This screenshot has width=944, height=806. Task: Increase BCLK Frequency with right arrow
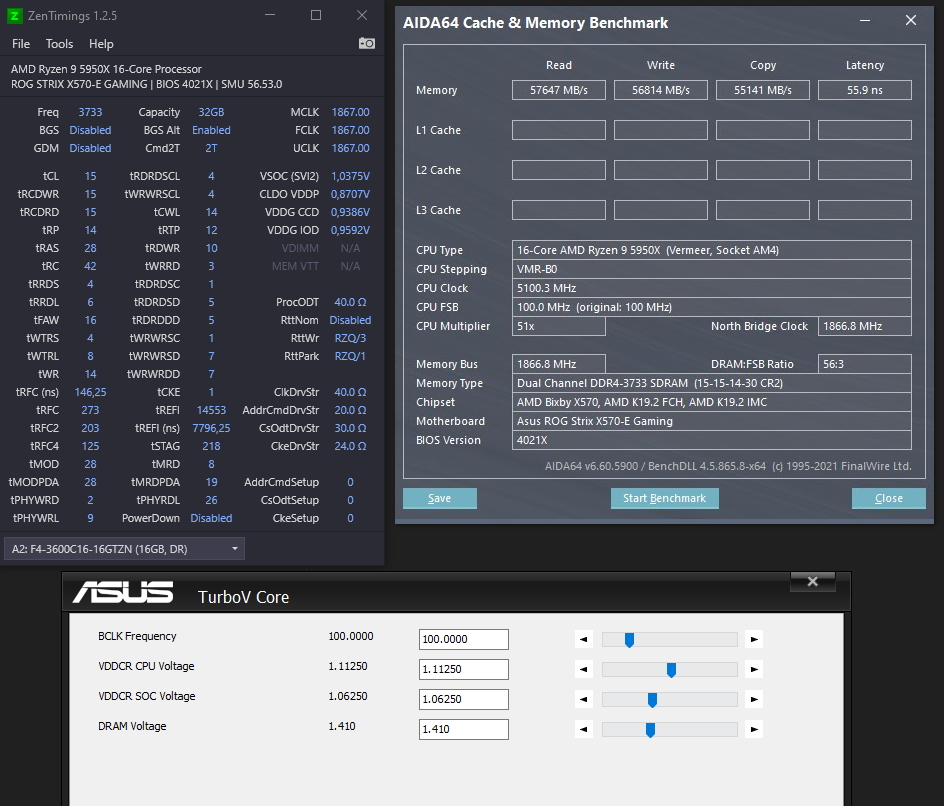[754, 639]
